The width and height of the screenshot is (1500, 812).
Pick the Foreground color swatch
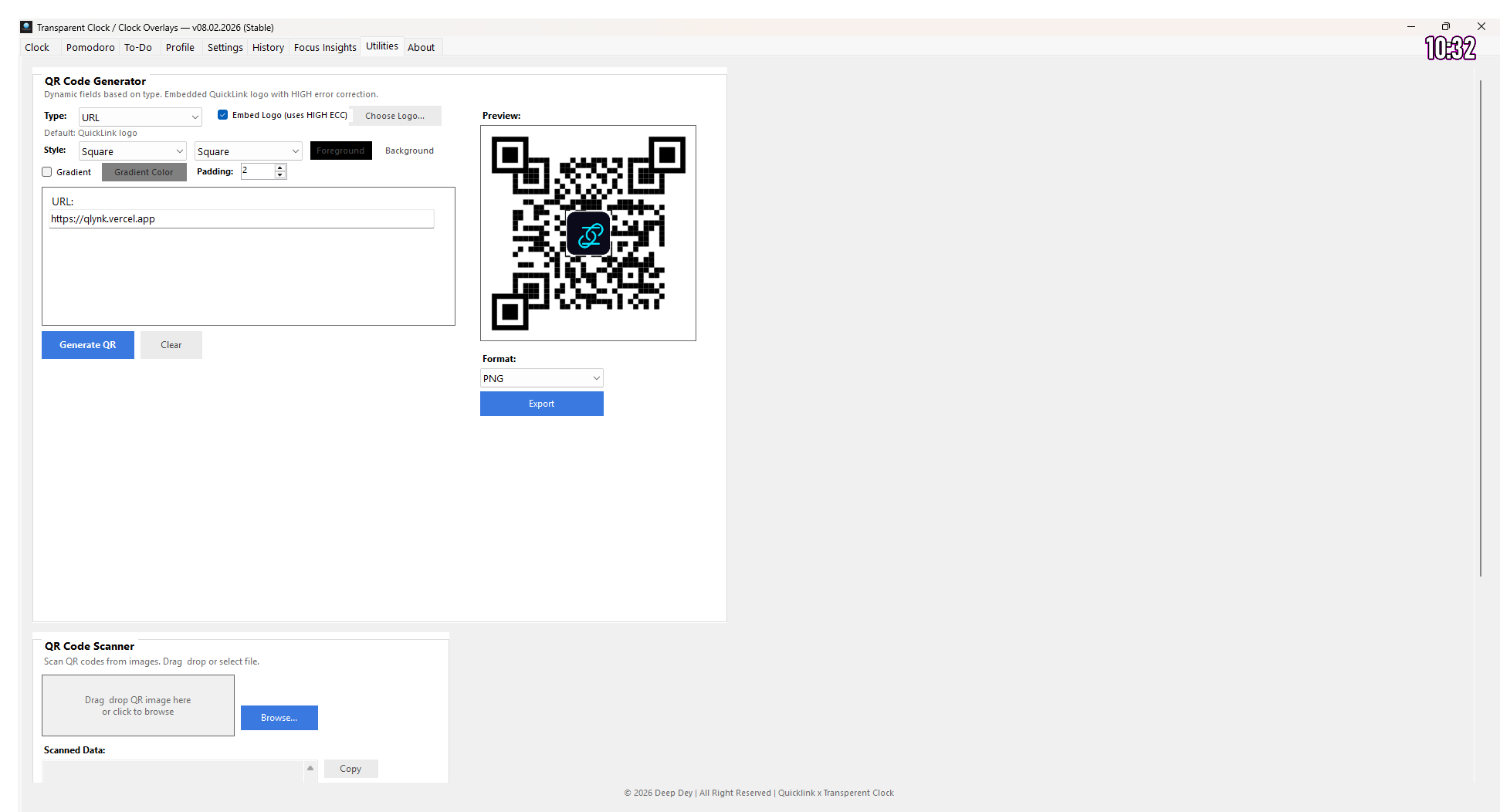coord(341,151)
